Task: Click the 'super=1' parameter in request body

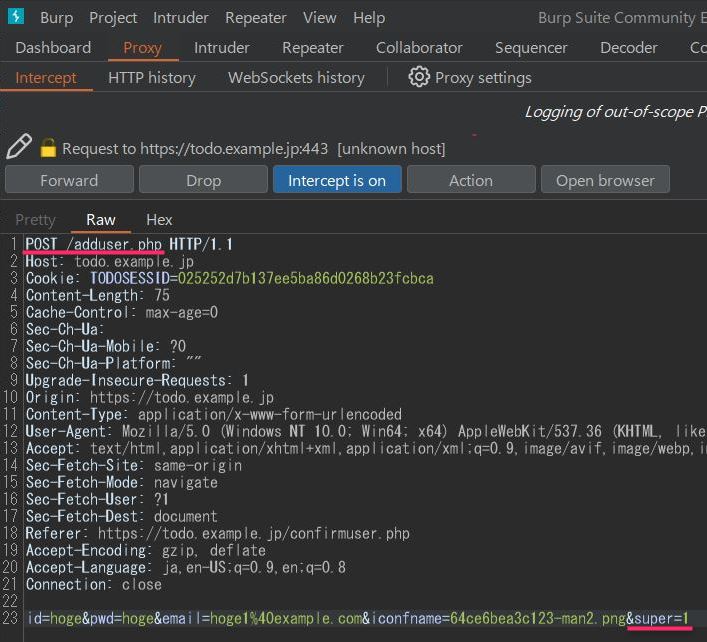Action: (661, 619)
